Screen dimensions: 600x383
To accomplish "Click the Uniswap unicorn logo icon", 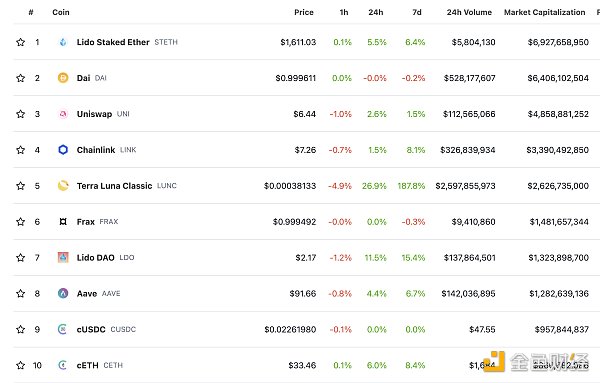I will pyautogui.click(x=63, y=114).
